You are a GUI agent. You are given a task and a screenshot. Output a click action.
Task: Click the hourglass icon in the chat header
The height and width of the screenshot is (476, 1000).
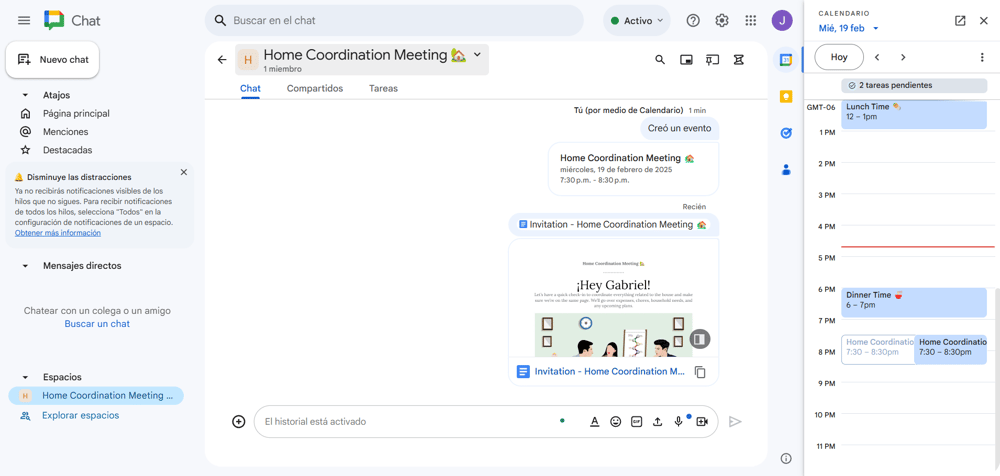point(739,59)
